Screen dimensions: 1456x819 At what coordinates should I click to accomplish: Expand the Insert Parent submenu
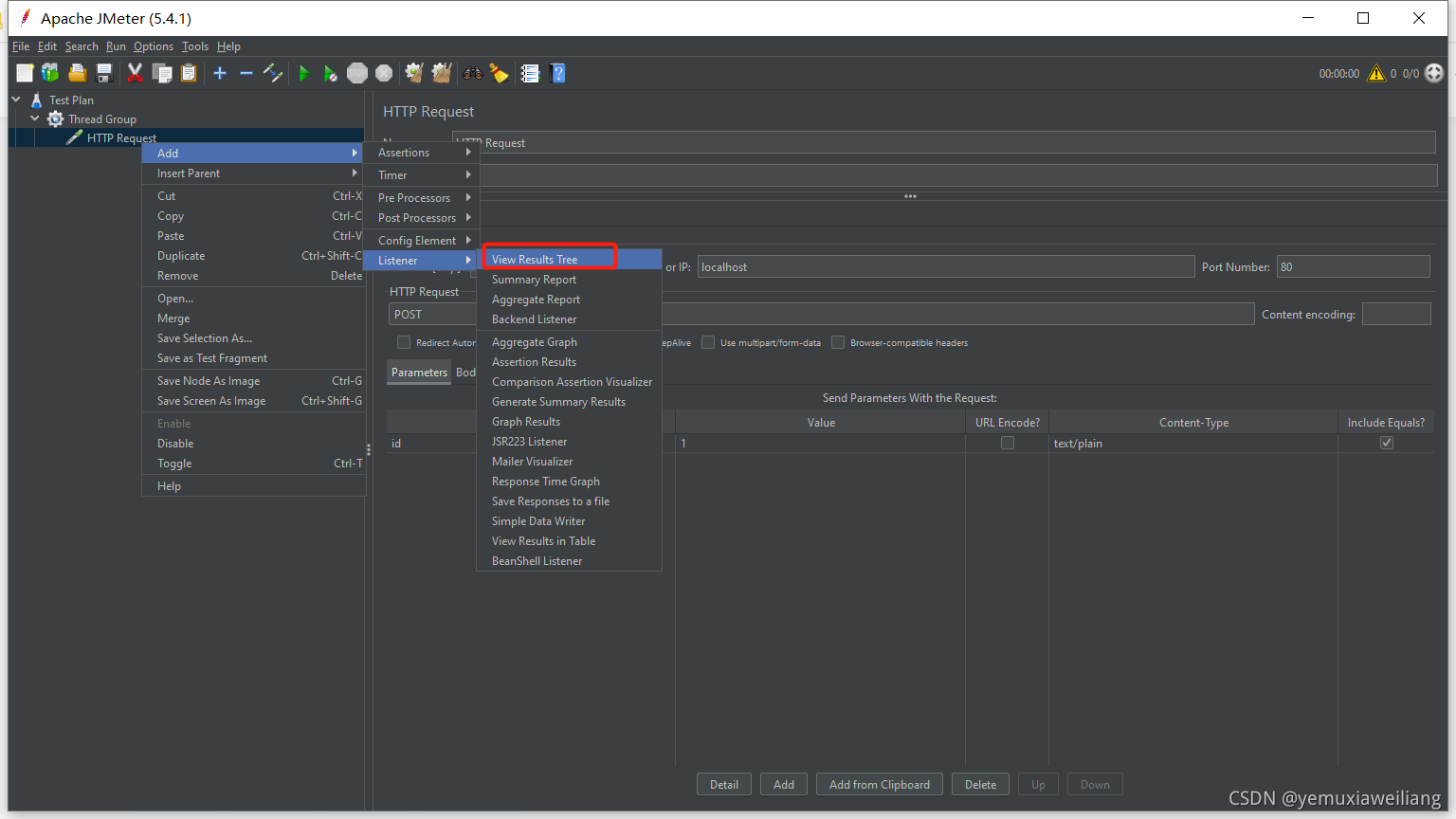coord(253,173)
